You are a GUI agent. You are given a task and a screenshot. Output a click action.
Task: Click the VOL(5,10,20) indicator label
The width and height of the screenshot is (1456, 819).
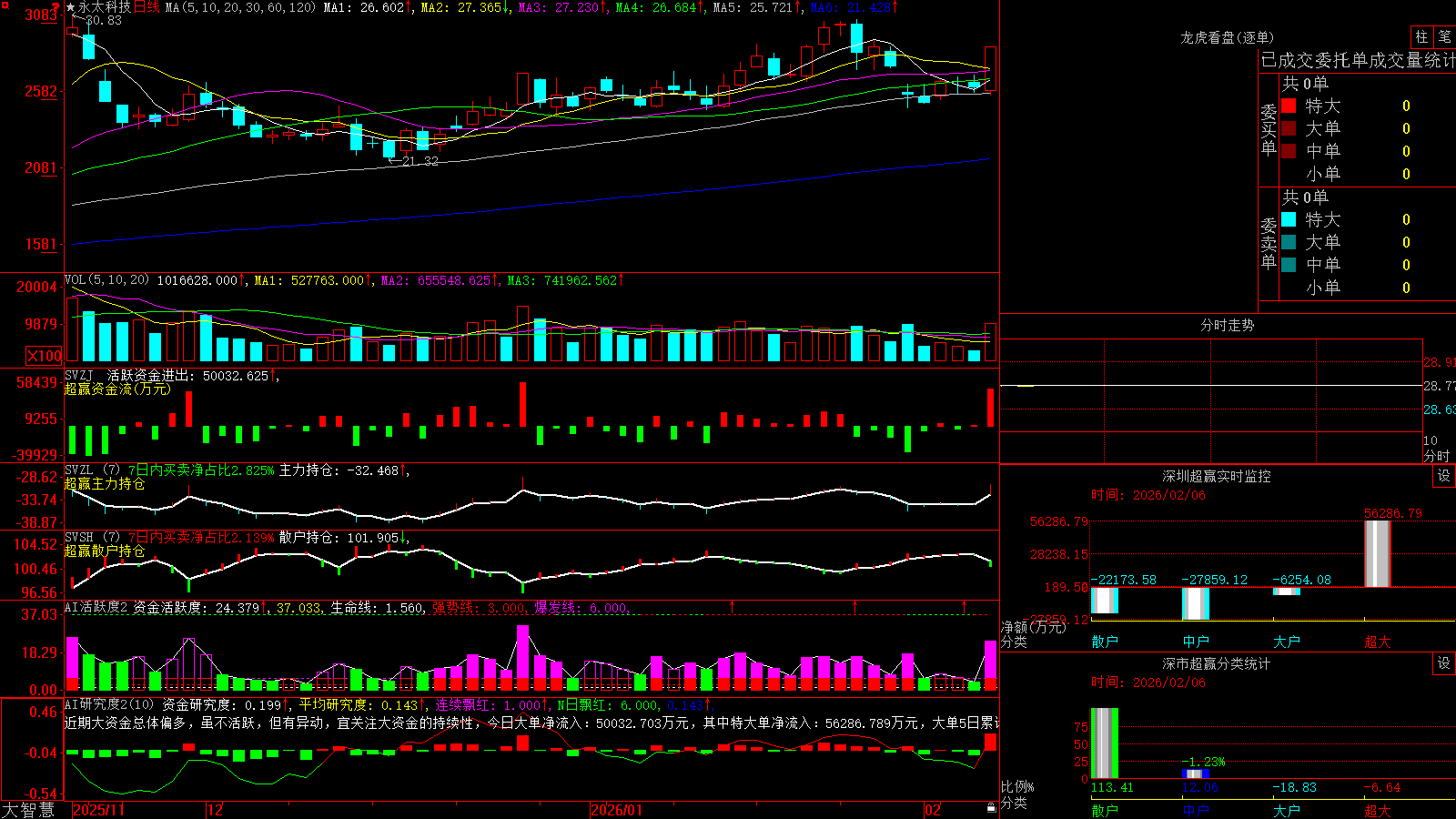tap(106, 280)
